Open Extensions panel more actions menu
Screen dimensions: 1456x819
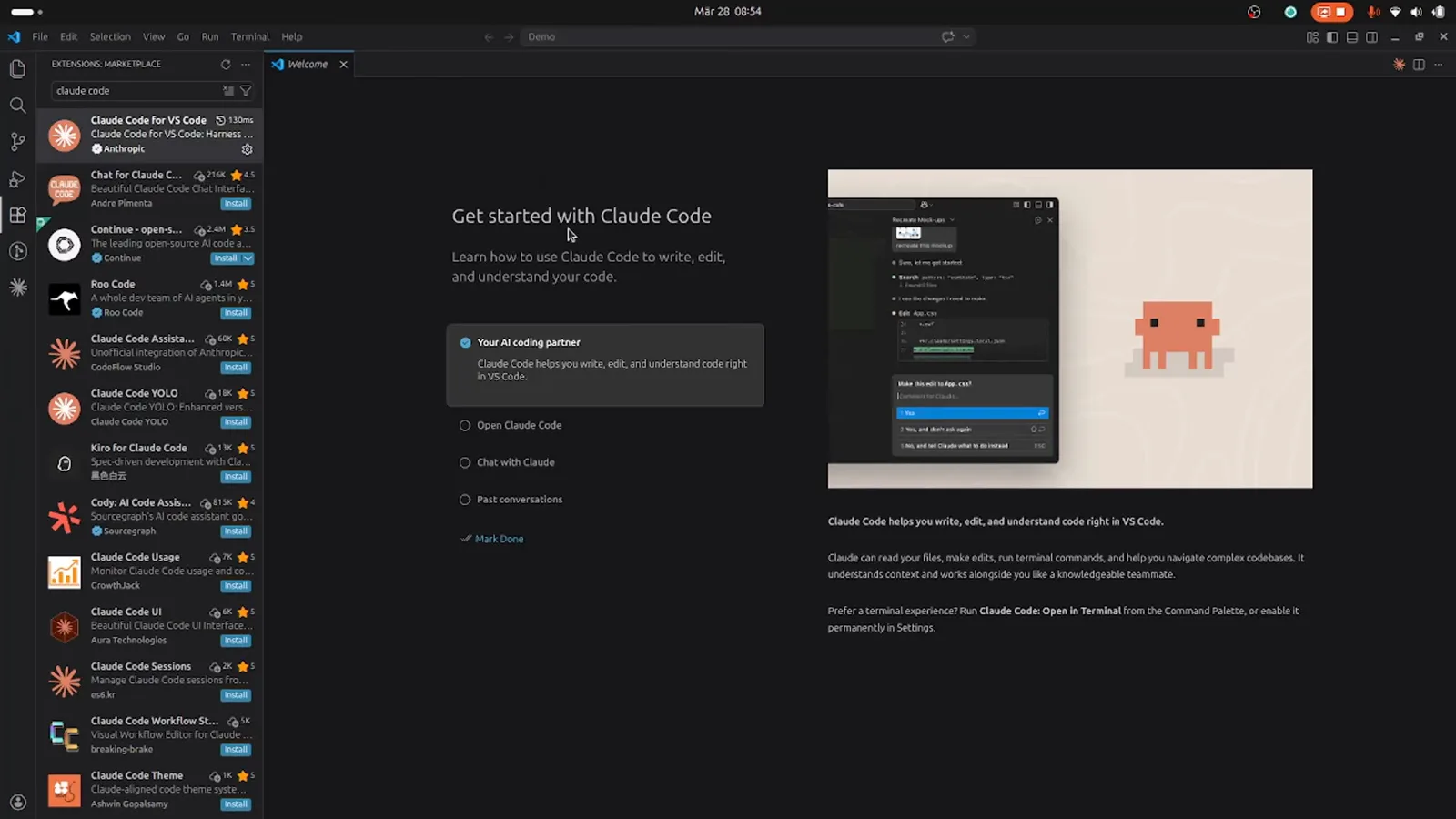[x=246, y=64]
